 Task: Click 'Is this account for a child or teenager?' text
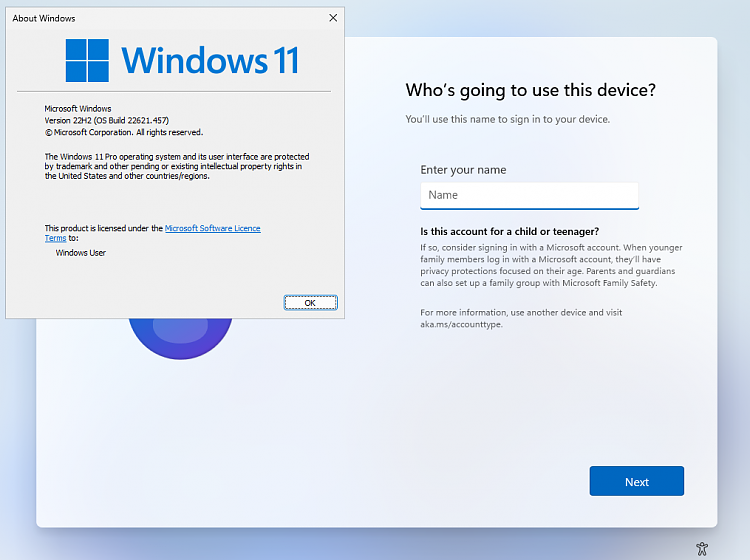click(509, 231)
